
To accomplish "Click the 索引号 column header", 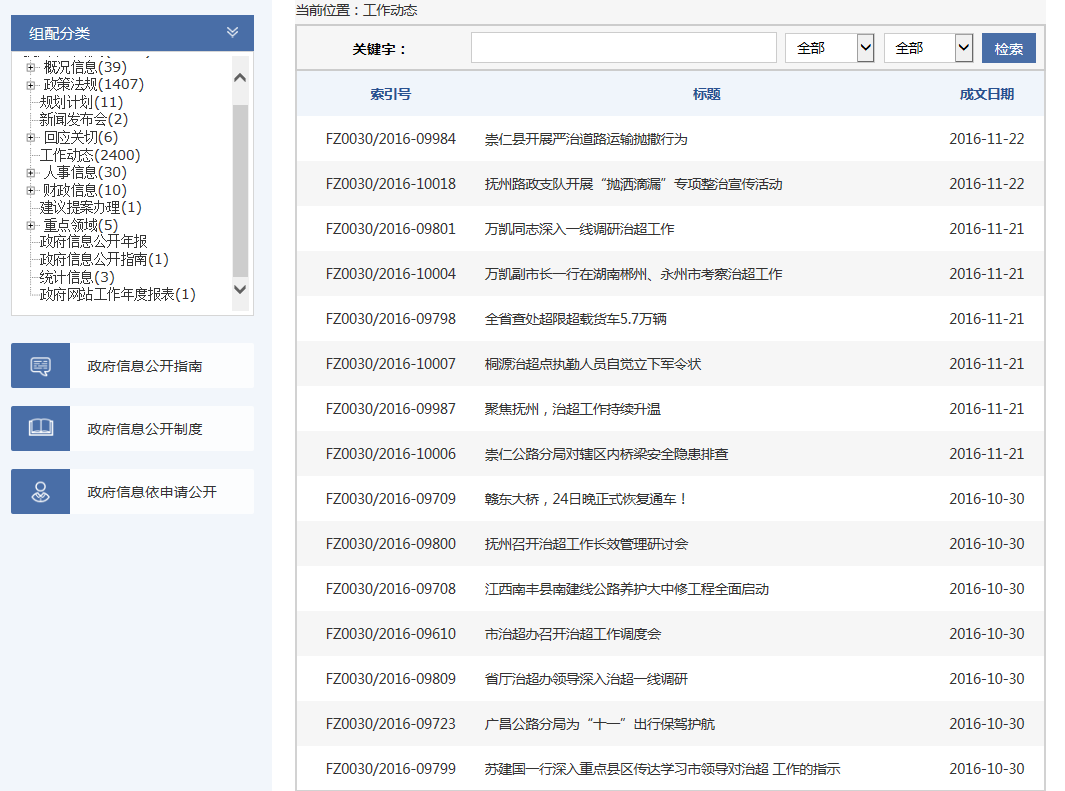I will [x=391, y=94].
